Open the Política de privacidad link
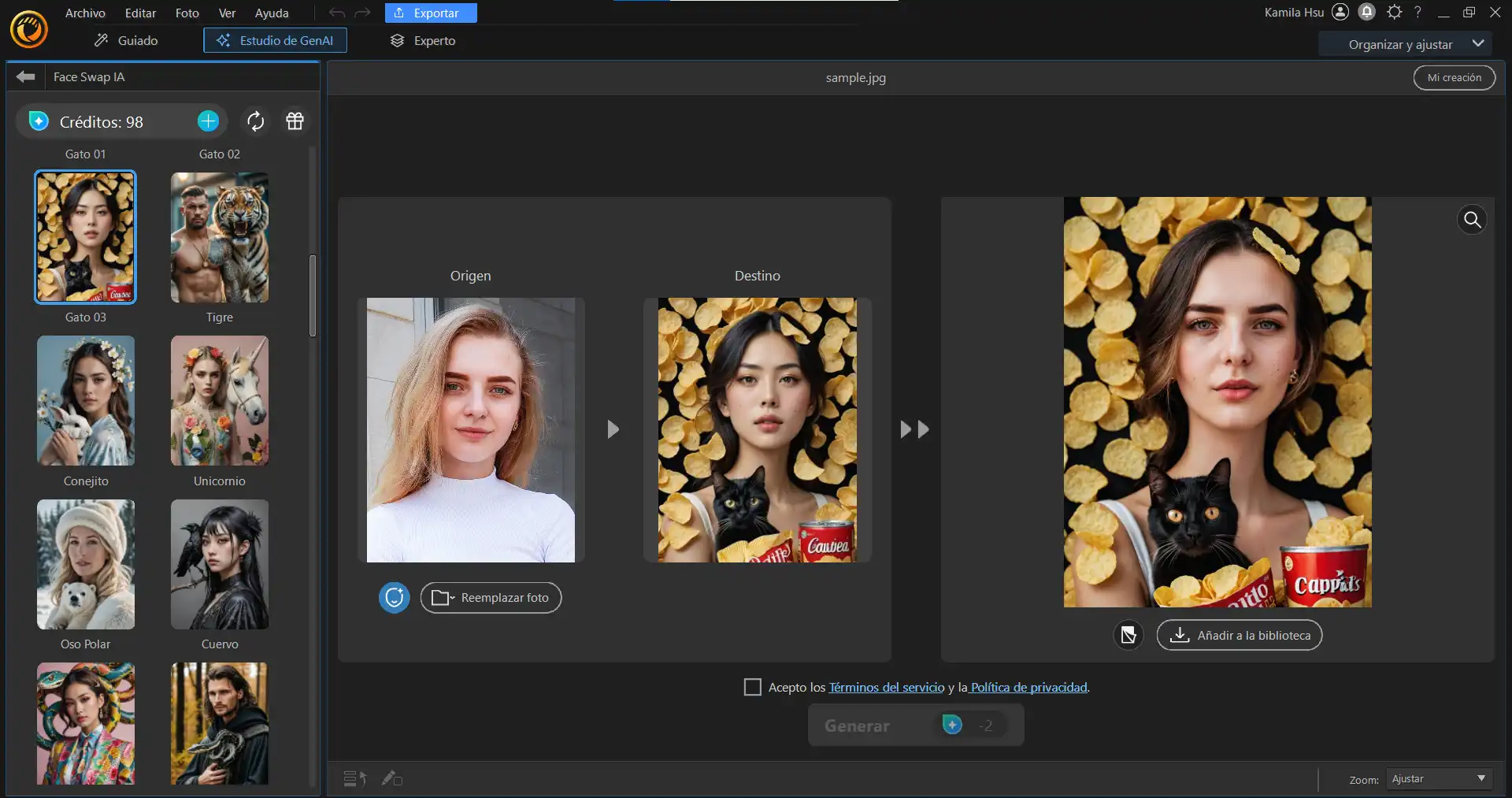This screenshot has height=798, width=1512. (x=1028, y=687)
